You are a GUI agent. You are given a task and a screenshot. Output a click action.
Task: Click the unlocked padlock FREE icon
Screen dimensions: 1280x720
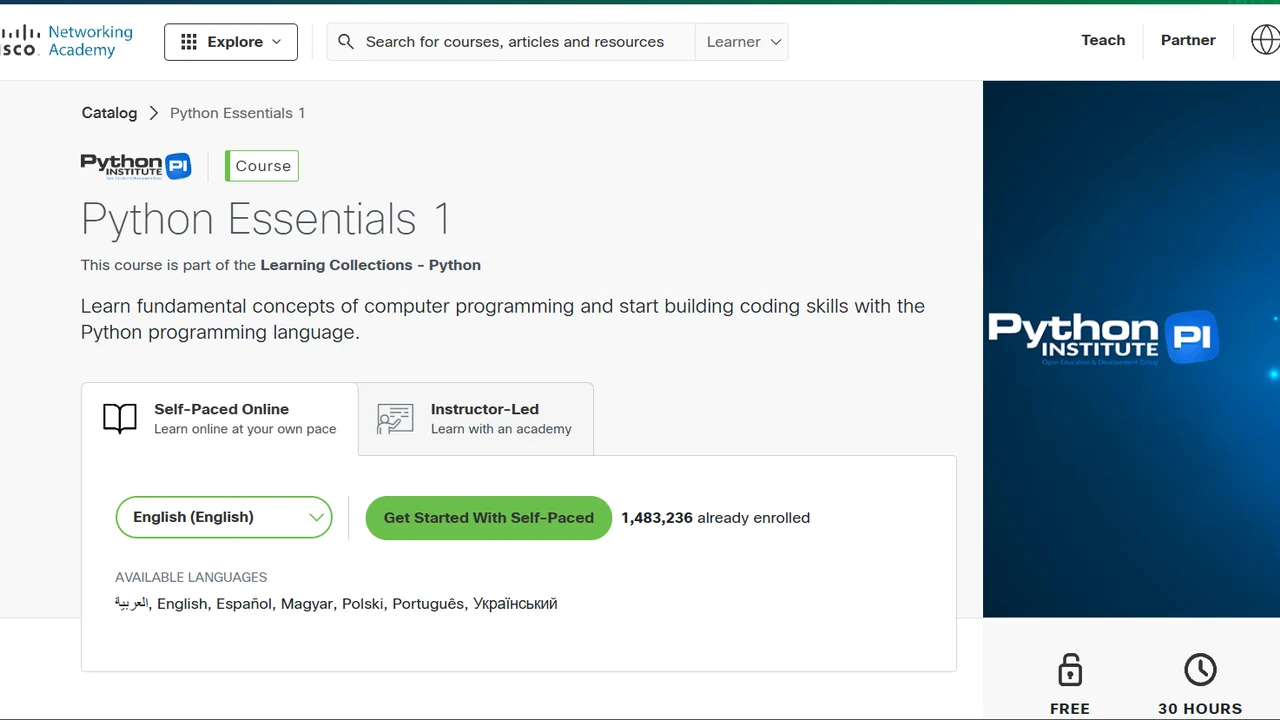(1070, 670)
